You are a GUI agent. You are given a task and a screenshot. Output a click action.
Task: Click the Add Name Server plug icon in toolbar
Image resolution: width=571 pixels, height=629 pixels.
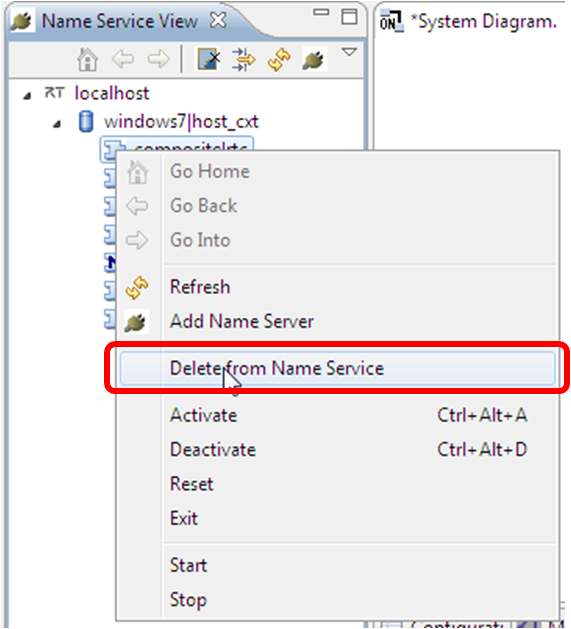click(314, 60)
